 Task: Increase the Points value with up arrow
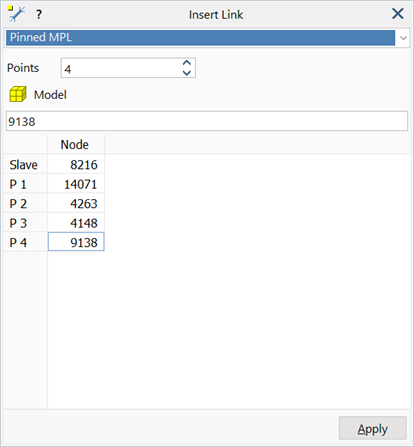click(187, 63)
